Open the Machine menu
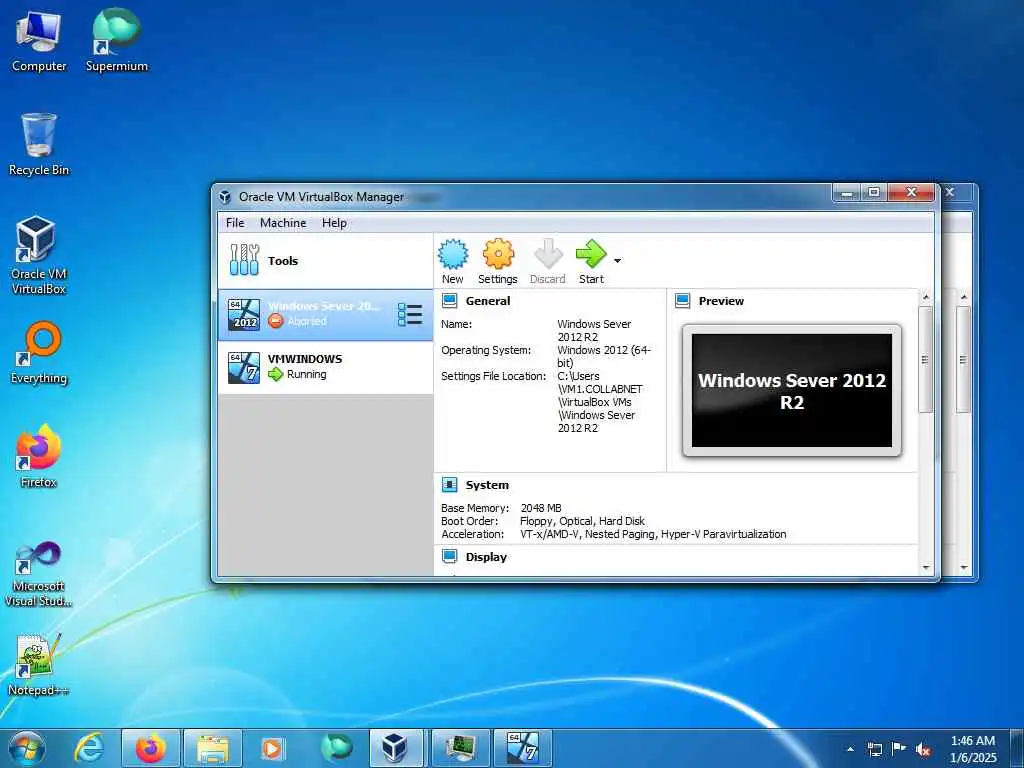Viewport: 1024px width, 768px height. (x=283, y=223)
